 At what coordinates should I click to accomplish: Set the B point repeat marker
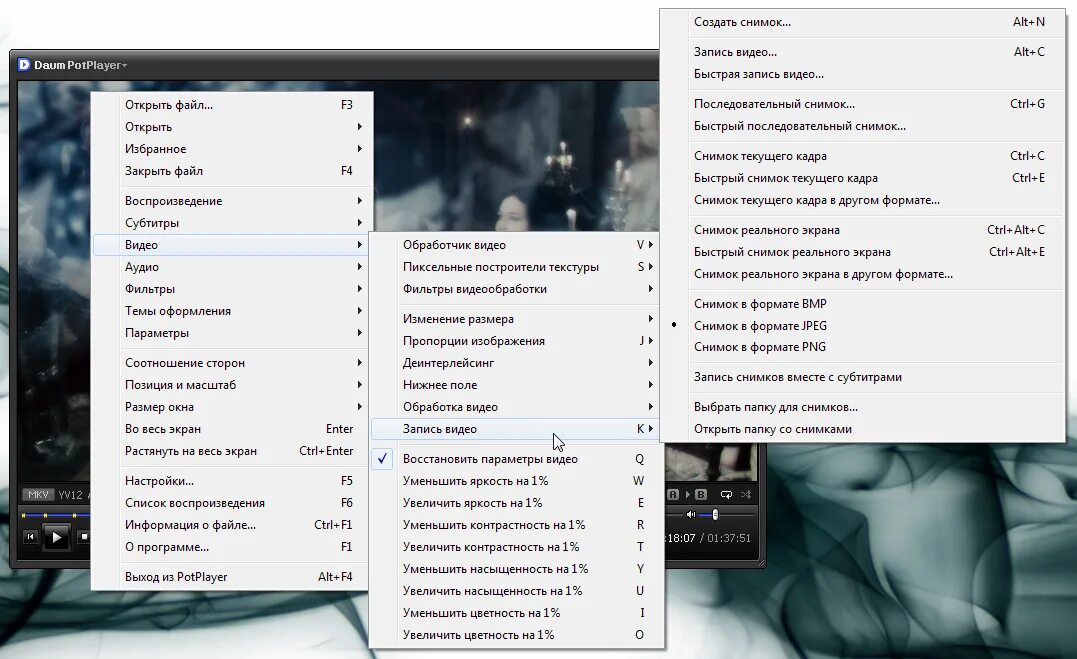pyautogui.click(x=701, y=495)
